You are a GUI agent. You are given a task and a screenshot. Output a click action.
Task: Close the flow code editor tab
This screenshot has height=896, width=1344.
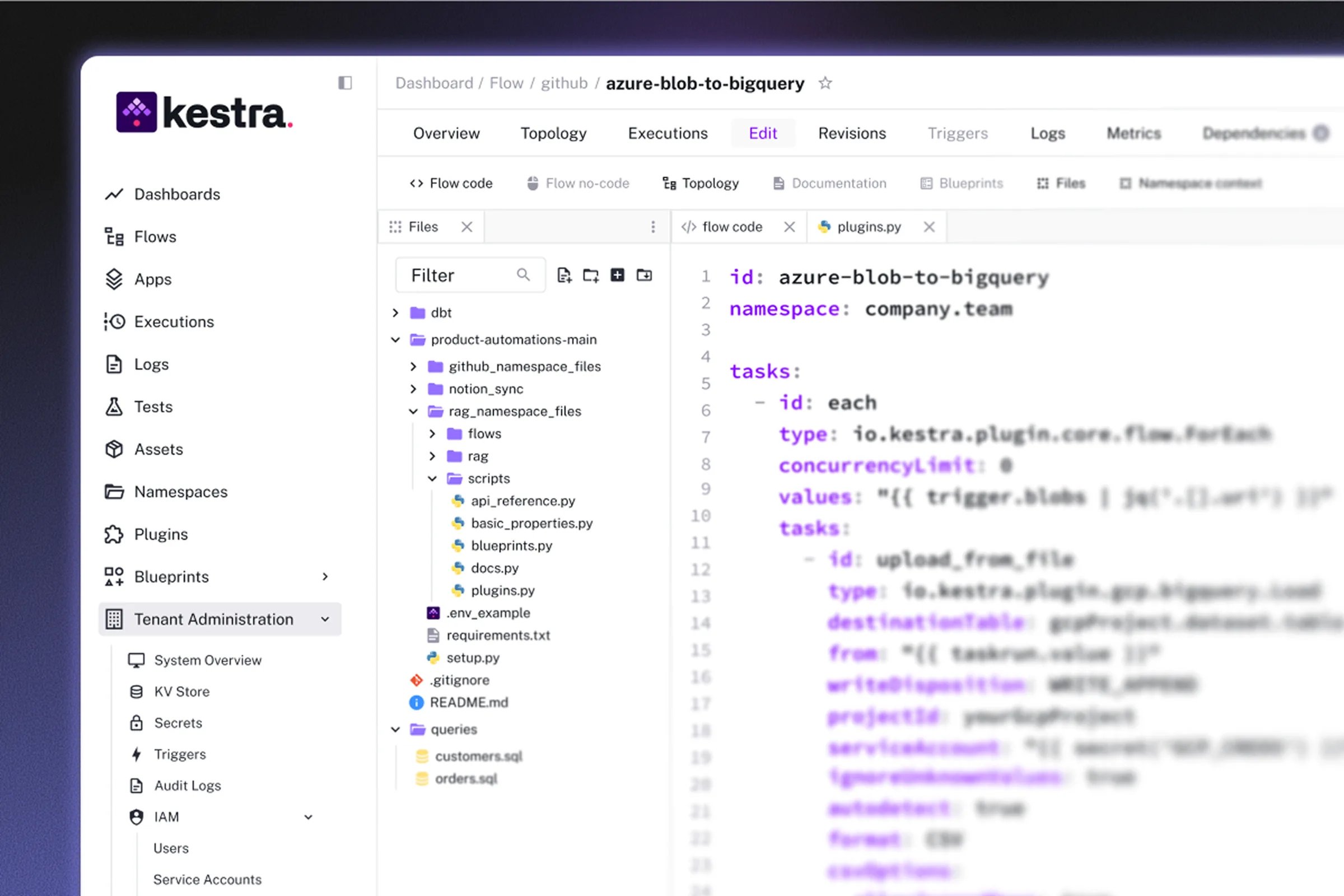pos(789,226)
